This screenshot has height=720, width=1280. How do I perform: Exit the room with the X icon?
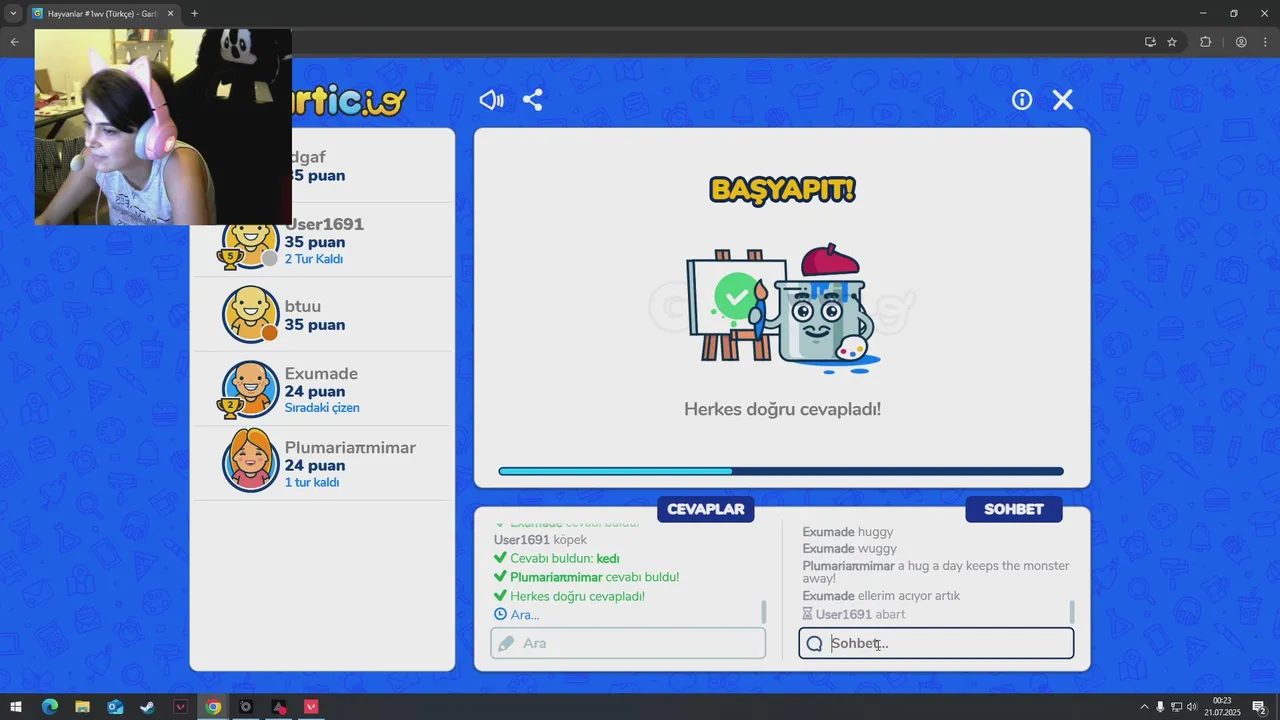coord(1063,100)
